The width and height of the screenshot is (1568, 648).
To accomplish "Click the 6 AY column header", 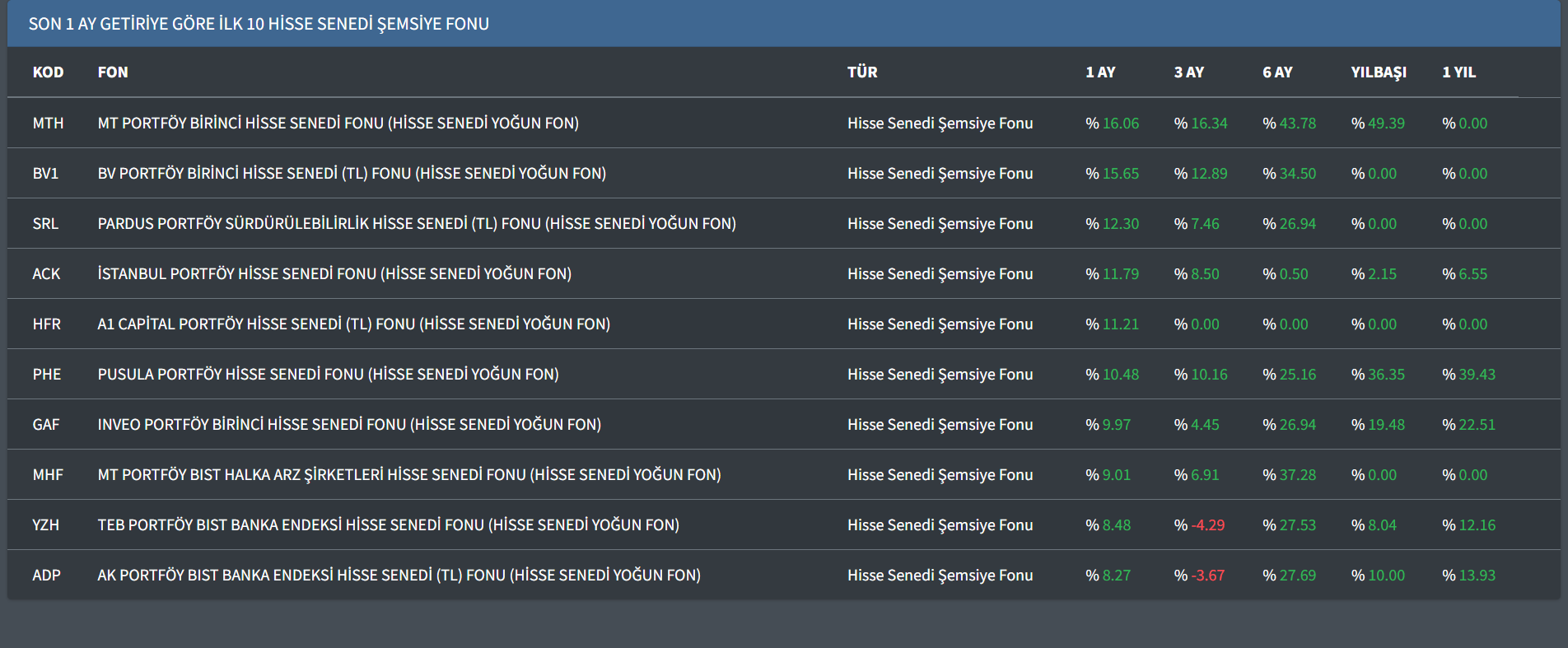I will click(x=1276, y=72).
